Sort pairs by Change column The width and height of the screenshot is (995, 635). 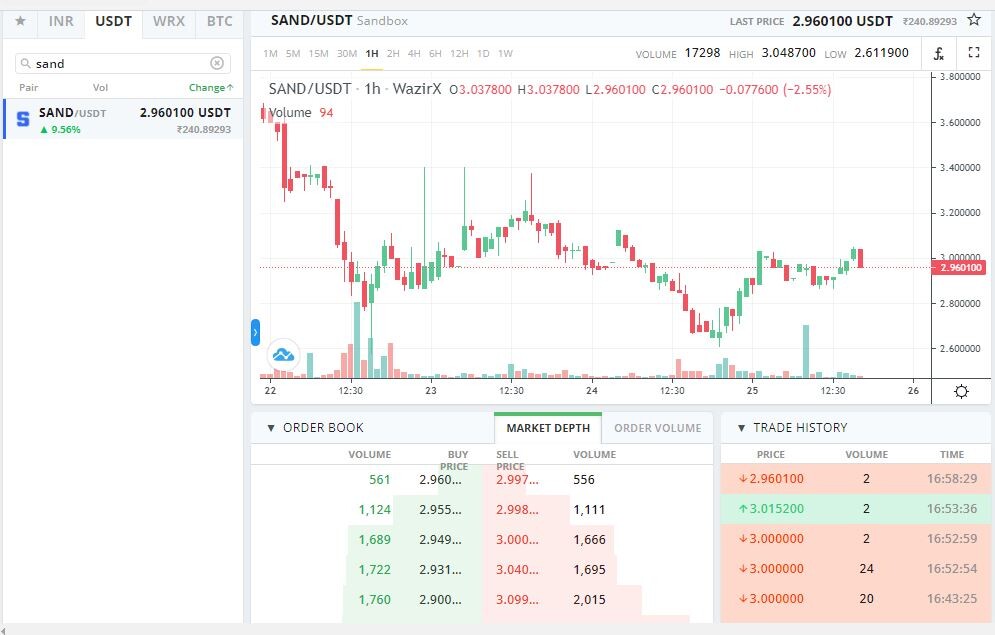211,88
